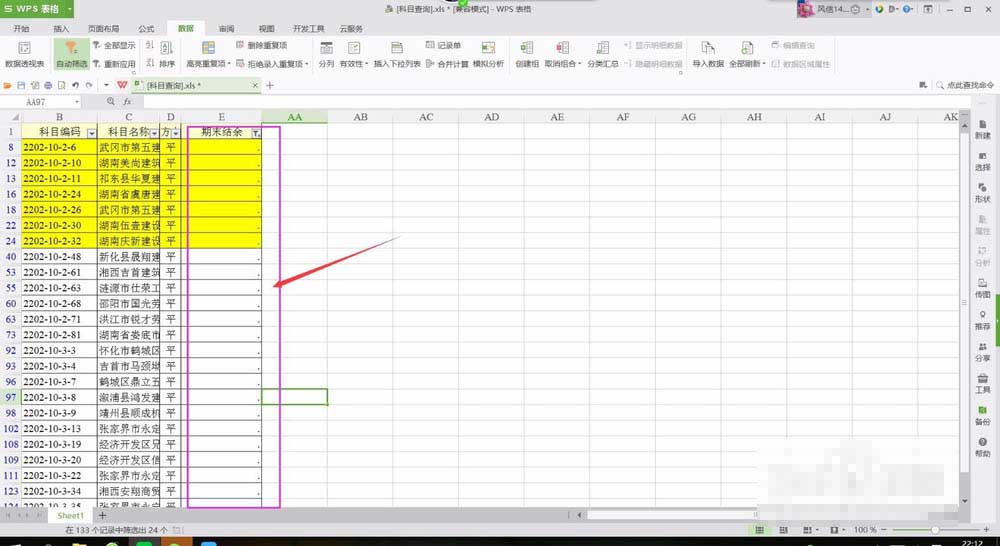Switch to the 视图 ribbon tab

click(x=267, y=29)
